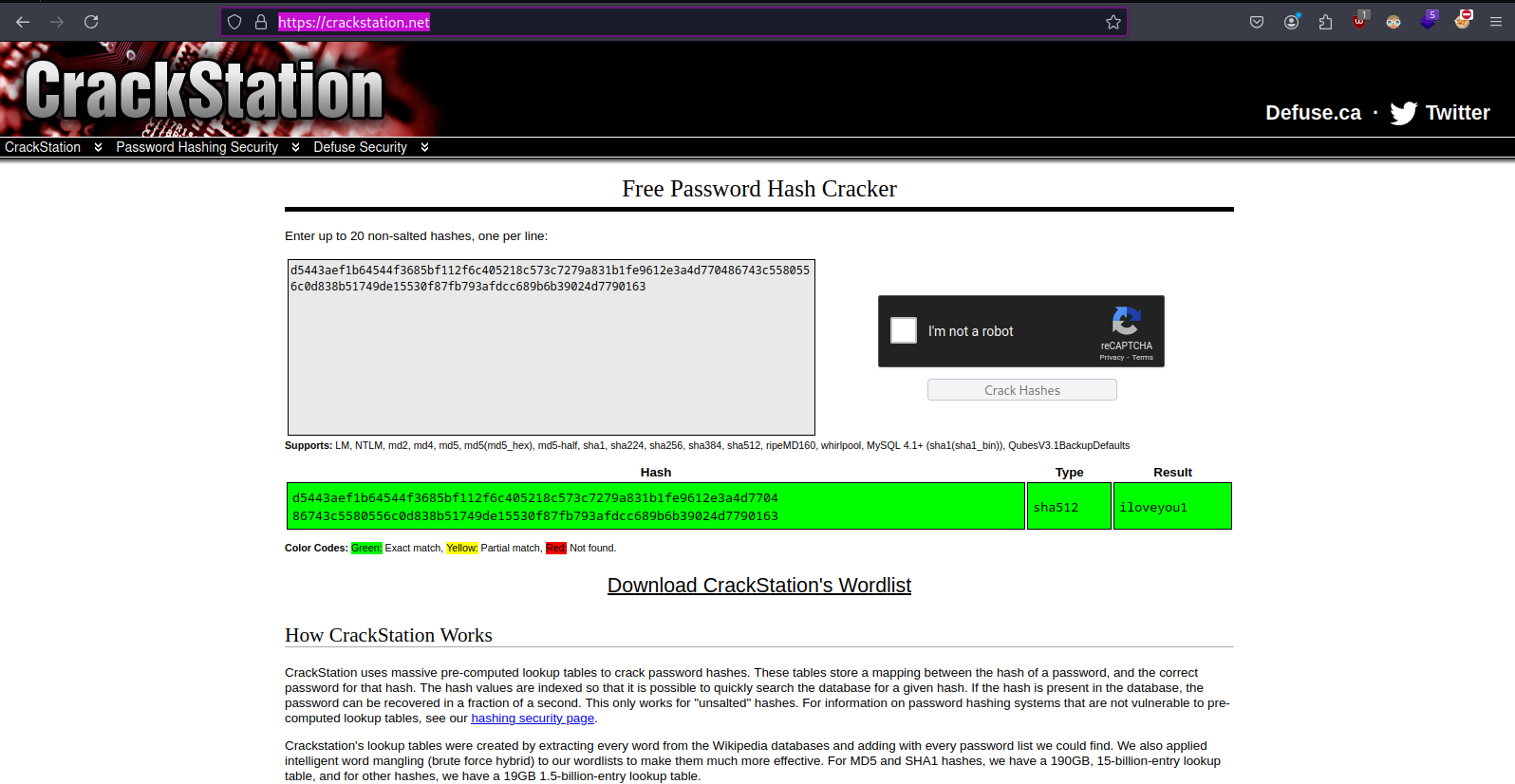Open Defuse Security menu item
Viewport: 1515px width, 784px height.
pyautogui.click(x=361, y=147)
